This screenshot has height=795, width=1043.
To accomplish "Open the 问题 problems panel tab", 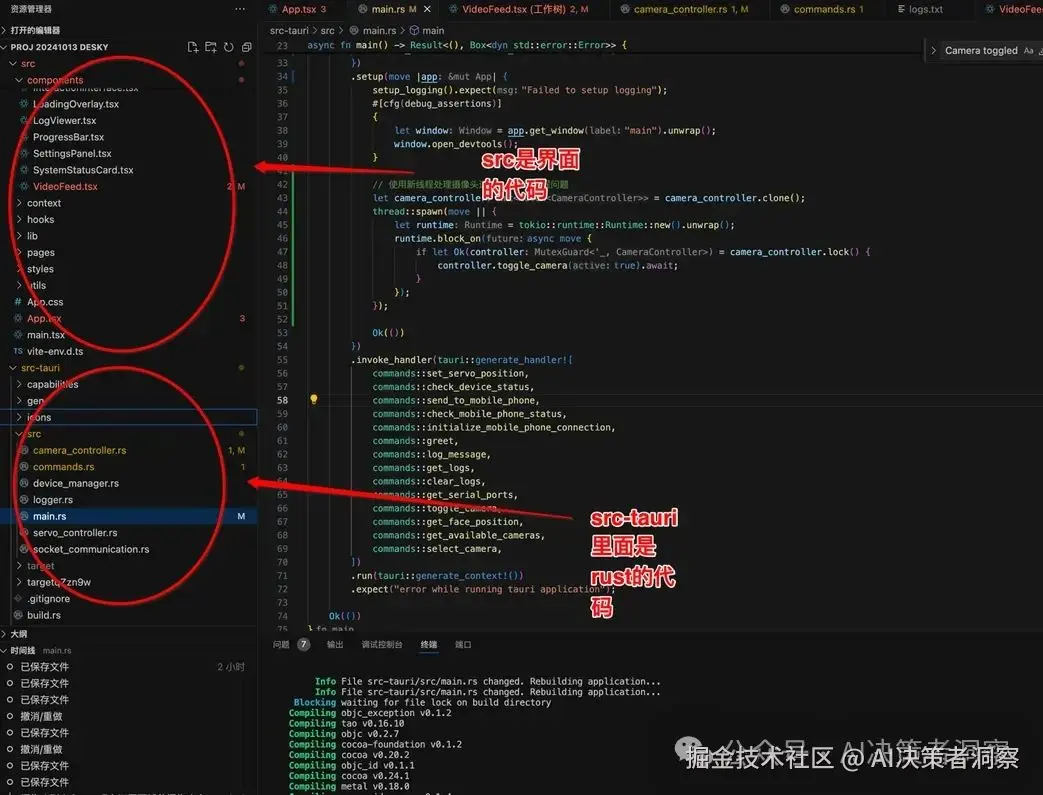I will [x=281, y=644].
